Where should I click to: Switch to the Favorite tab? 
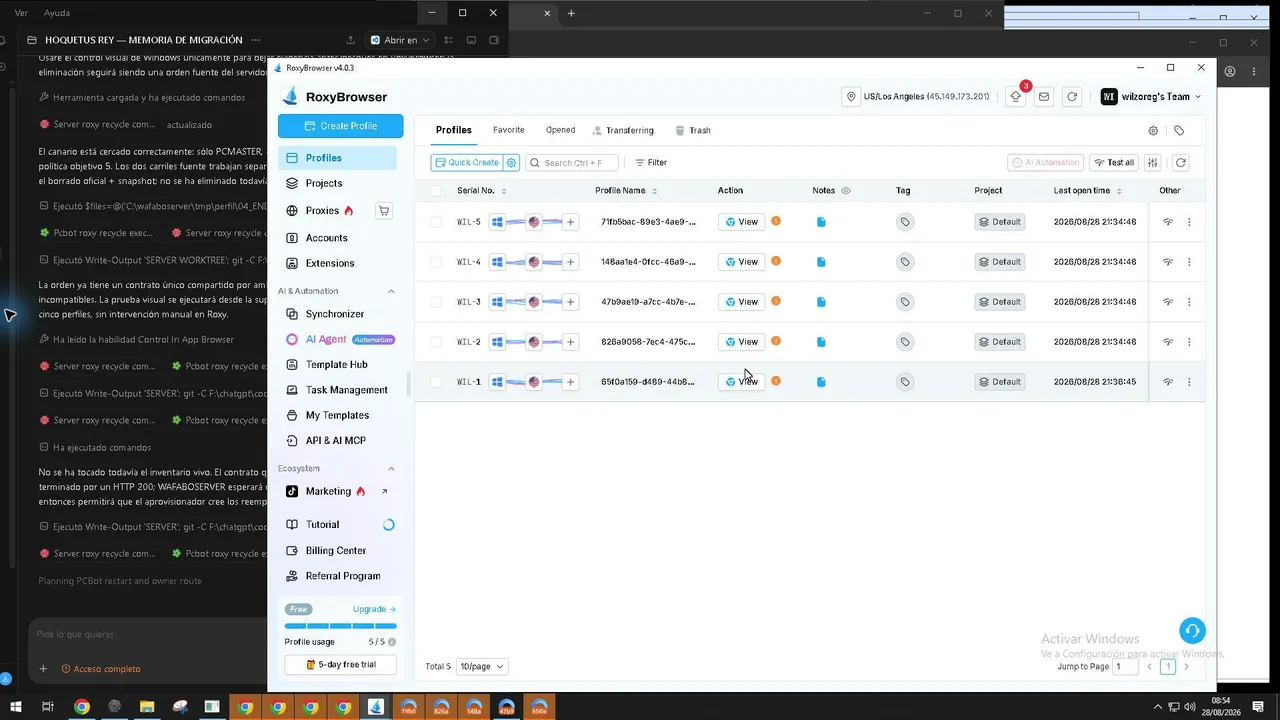pyautogui.click(x=508, y=130)
